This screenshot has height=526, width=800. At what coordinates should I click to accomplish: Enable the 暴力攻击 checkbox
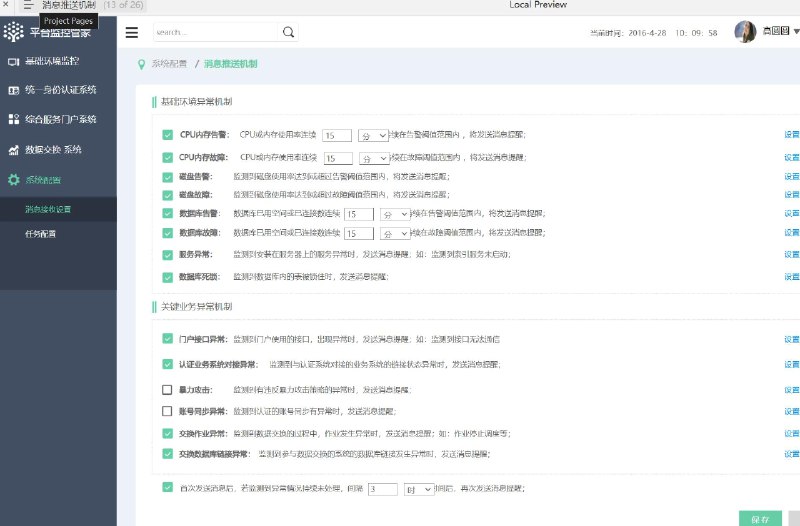[167, 390]
